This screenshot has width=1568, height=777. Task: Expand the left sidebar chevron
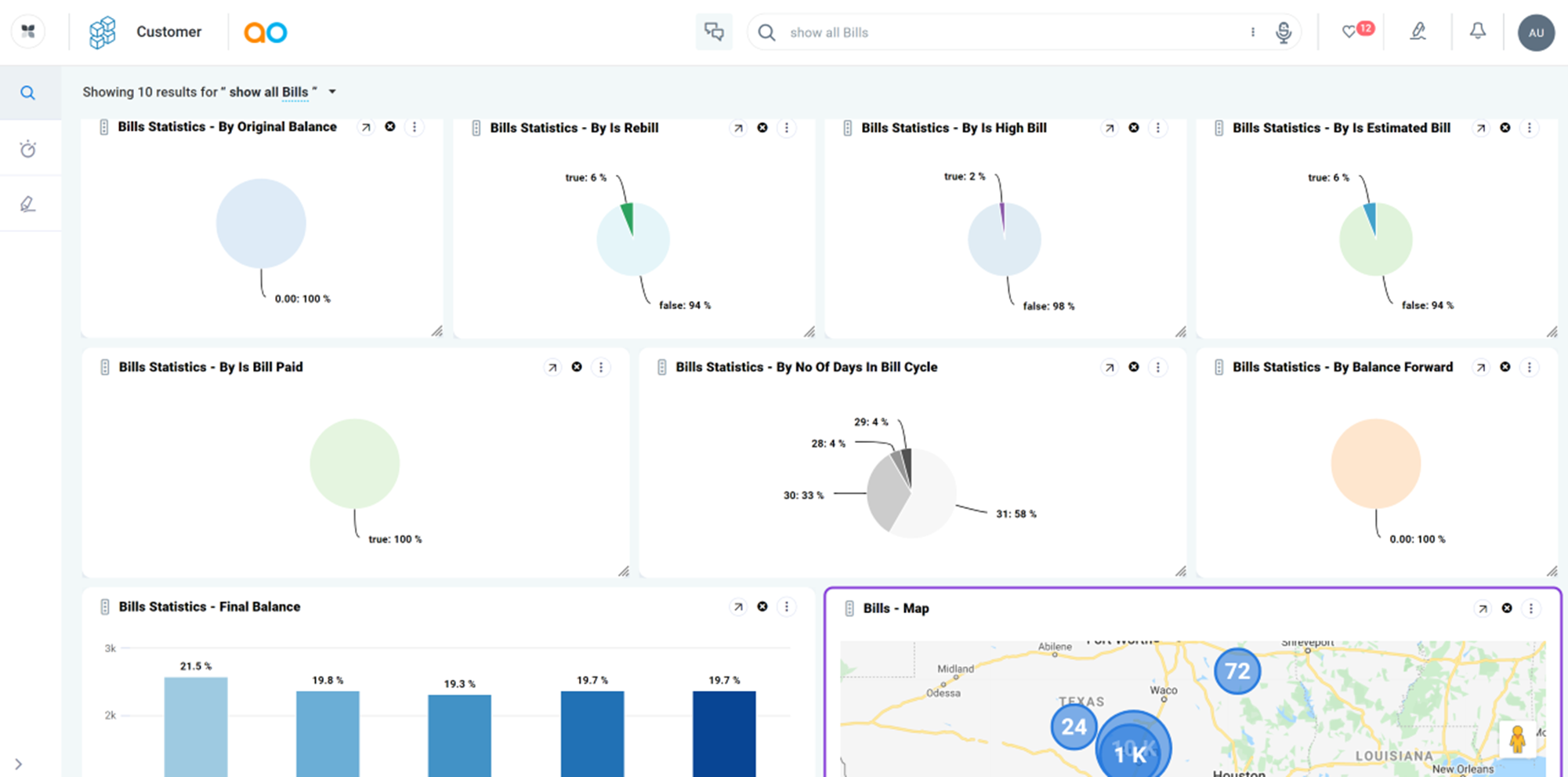19,764
